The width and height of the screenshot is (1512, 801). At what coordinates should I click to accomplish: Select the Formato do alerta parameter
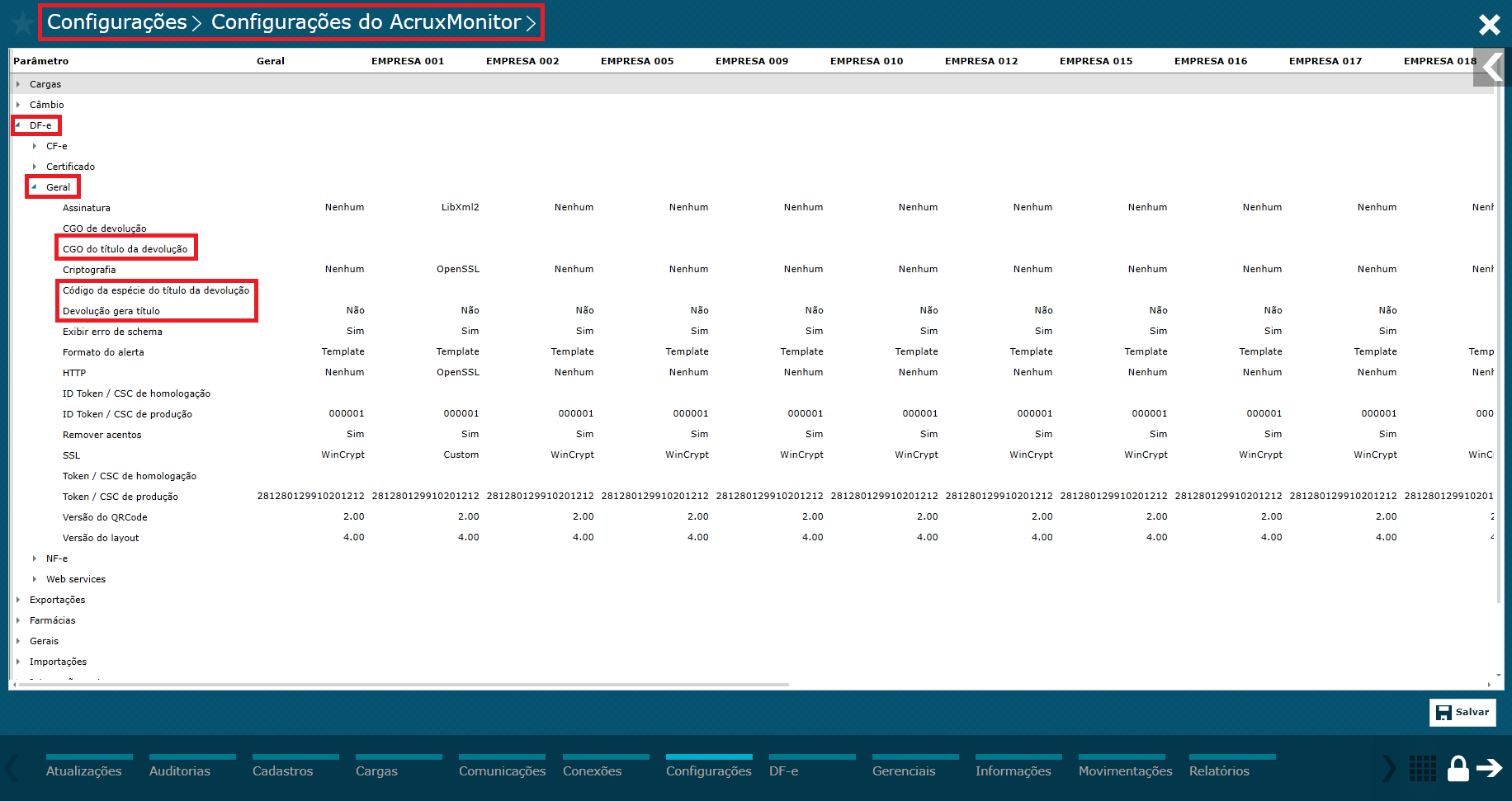click(103, 352)
